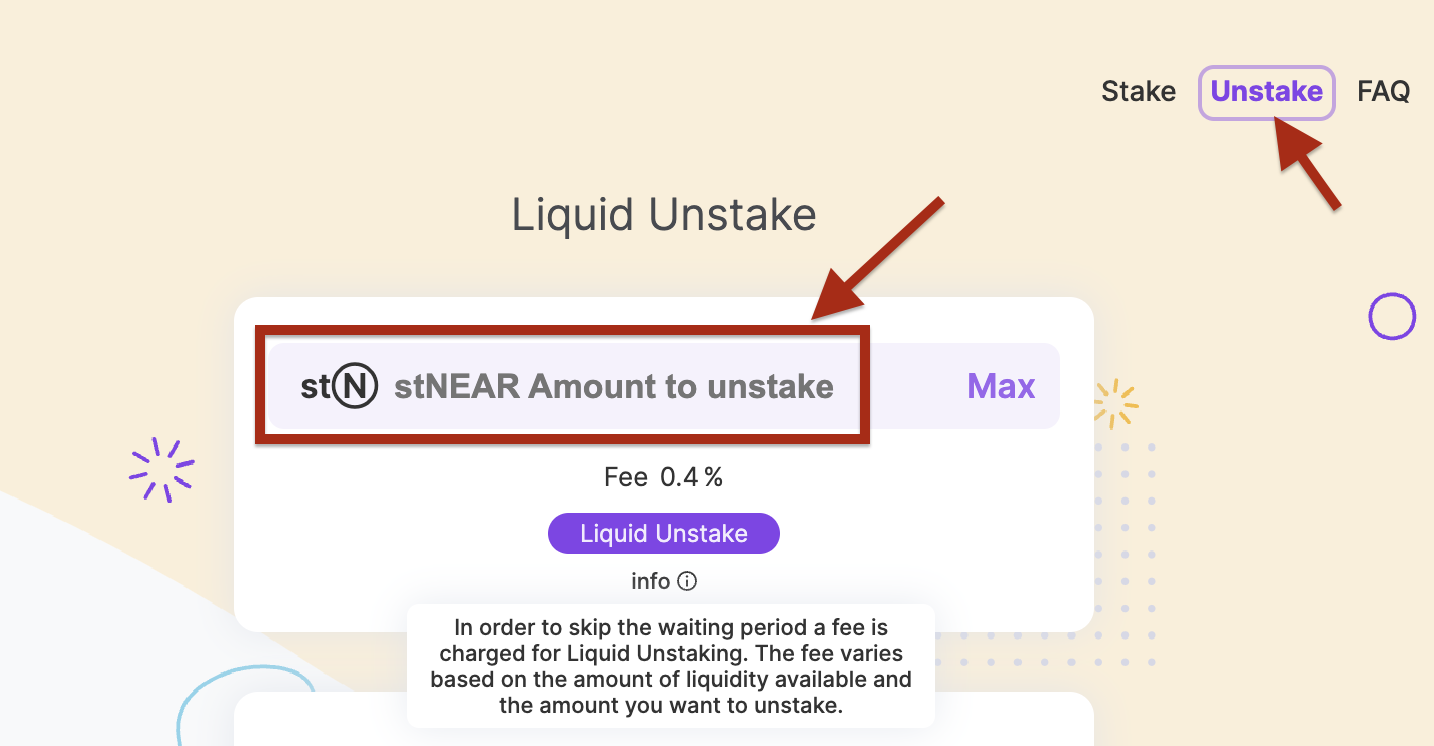Click the info label text
The height and width of the screenshot is (746, 1434).
click(x=650, y=581)
